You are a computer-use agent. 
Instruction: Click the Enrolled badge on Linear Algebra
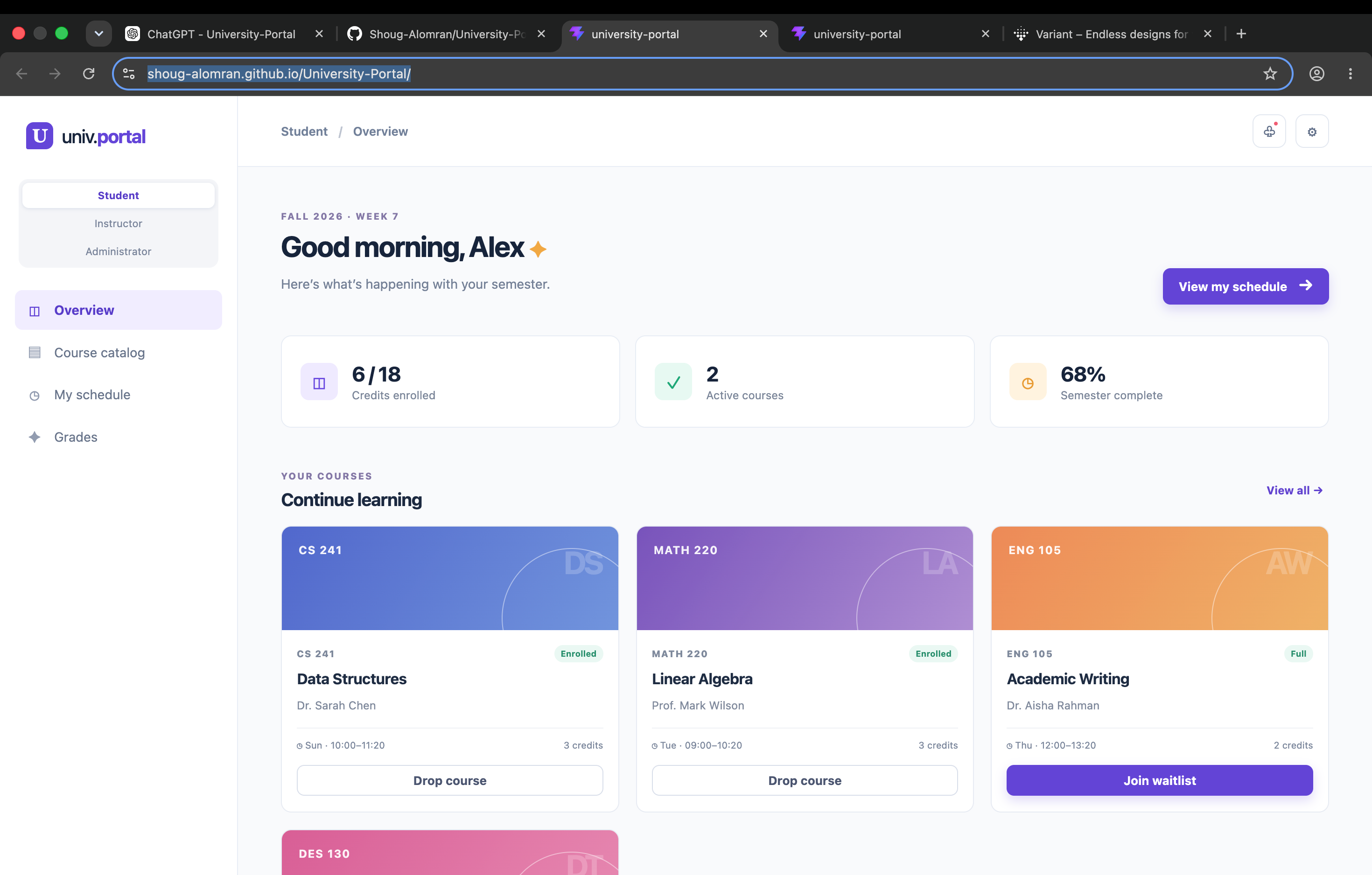coord(933,653)
